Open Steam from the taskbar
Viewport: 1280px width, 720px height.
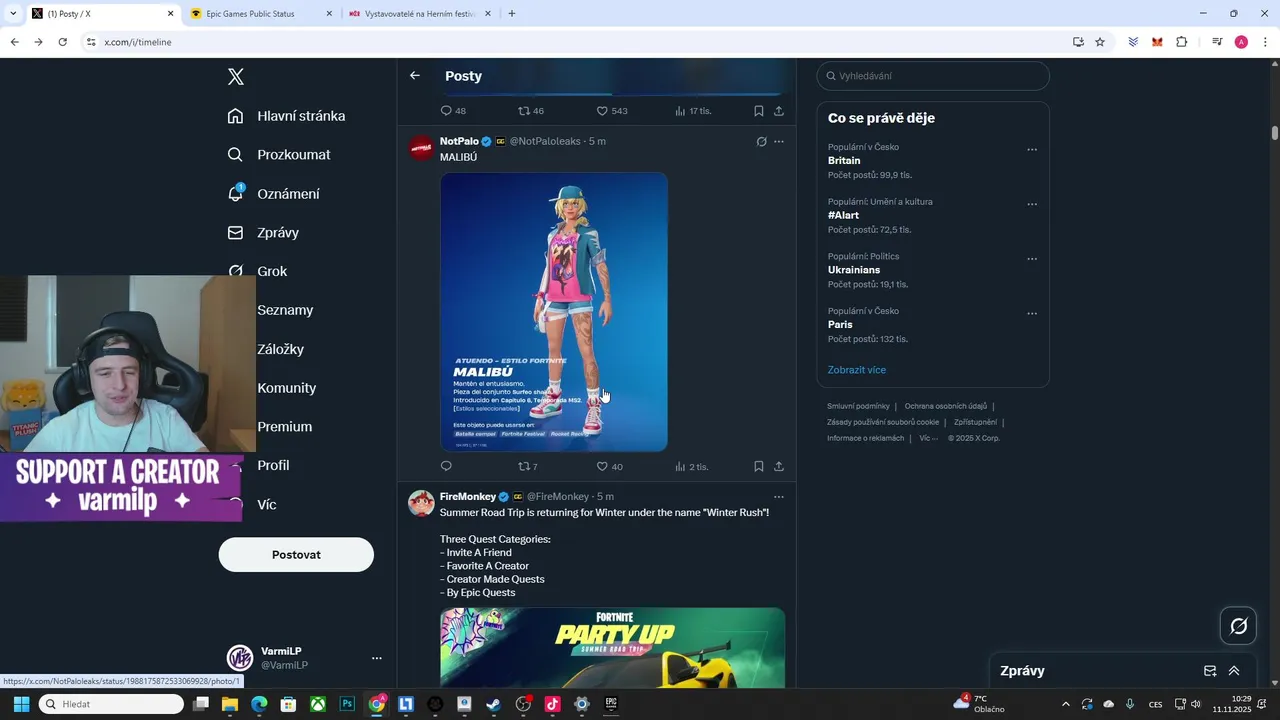click(x=494, y=704)
